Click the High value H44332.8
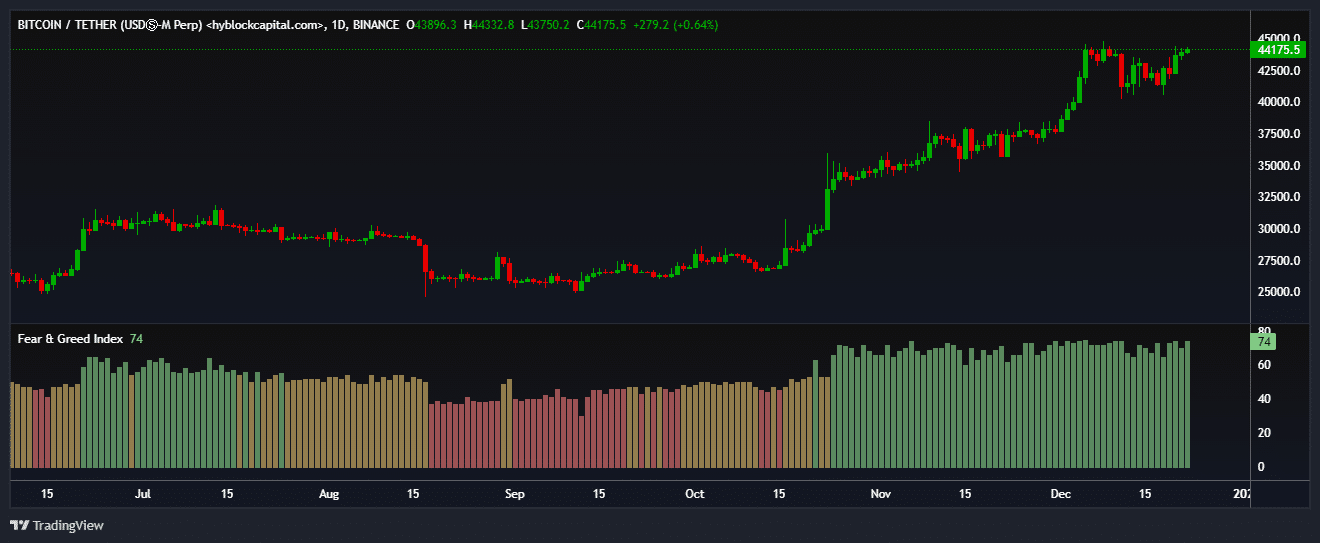This screenshot has width=1320, height=543. (489, 24)
